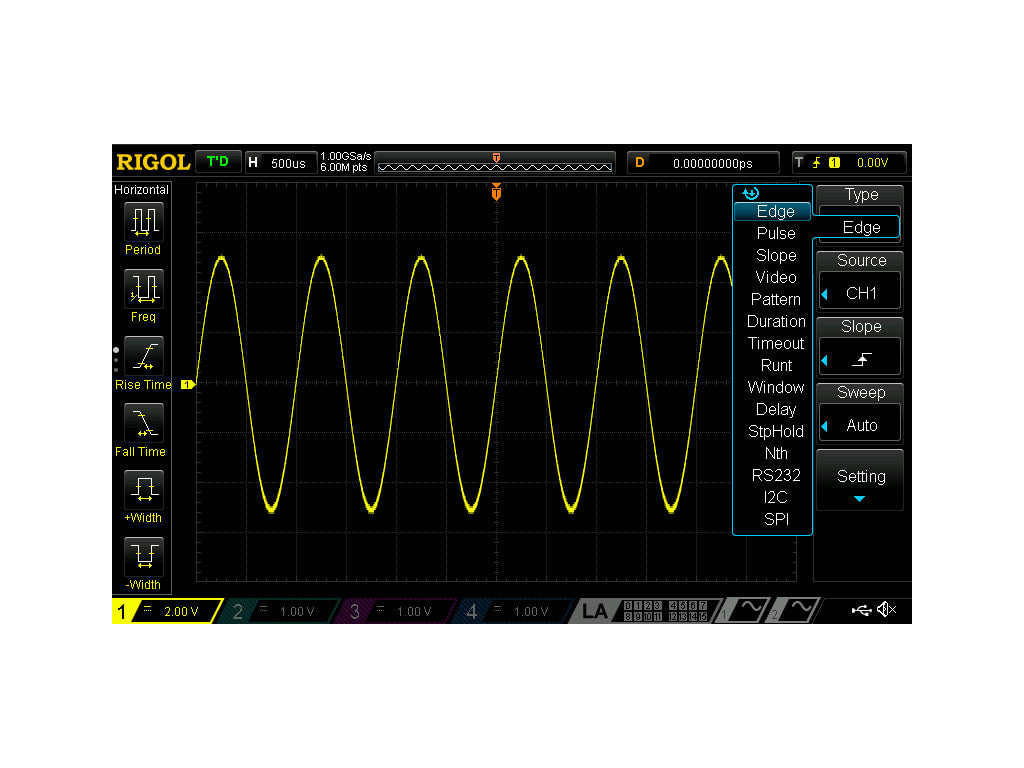Select the Period measurement icon
This screenshot has height=768, width=1024.
tap(144, 220)
